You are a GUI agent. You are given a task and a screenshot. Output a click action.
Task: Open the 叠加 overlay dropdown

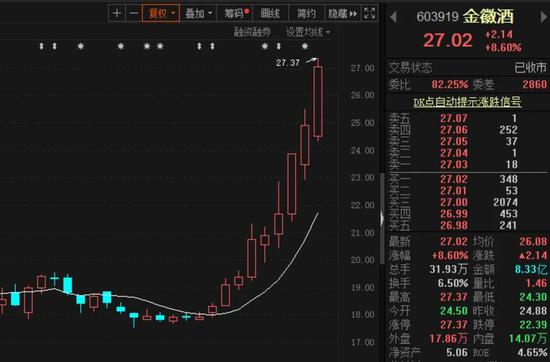coord(198,14)
